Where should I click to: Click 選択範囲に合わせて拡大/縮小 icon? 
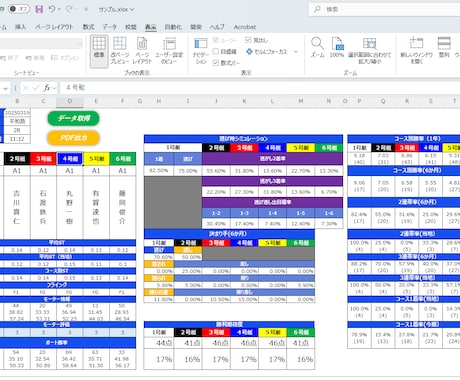pyautogui.click(x=369, y=51)
